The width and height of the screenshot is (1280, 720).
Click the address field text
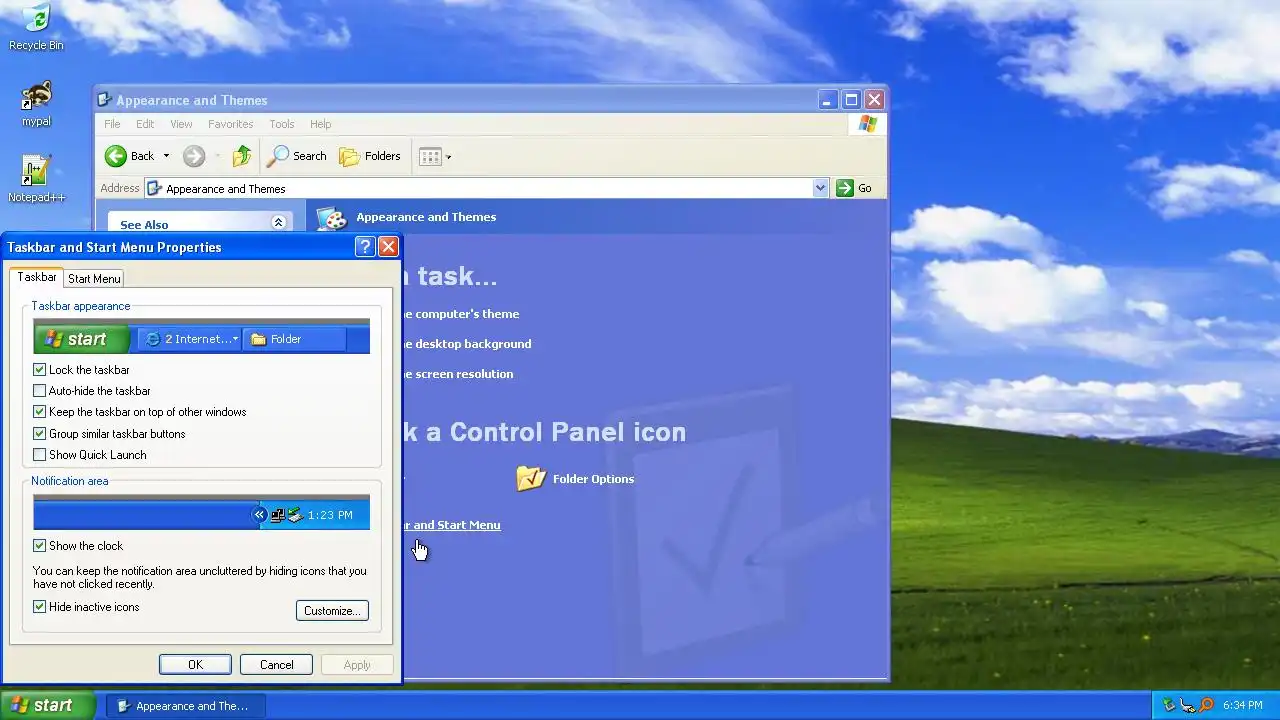tap(225, 189)
